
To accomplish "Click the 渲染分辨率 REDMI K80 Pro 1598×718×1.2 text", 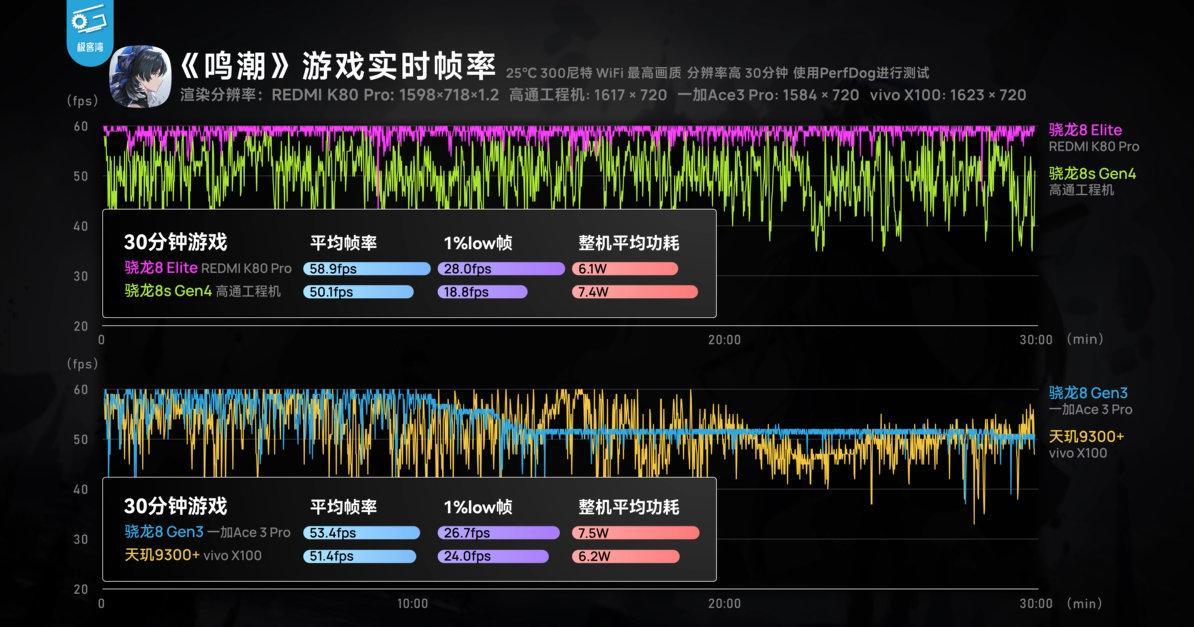I will click(340, 95).
